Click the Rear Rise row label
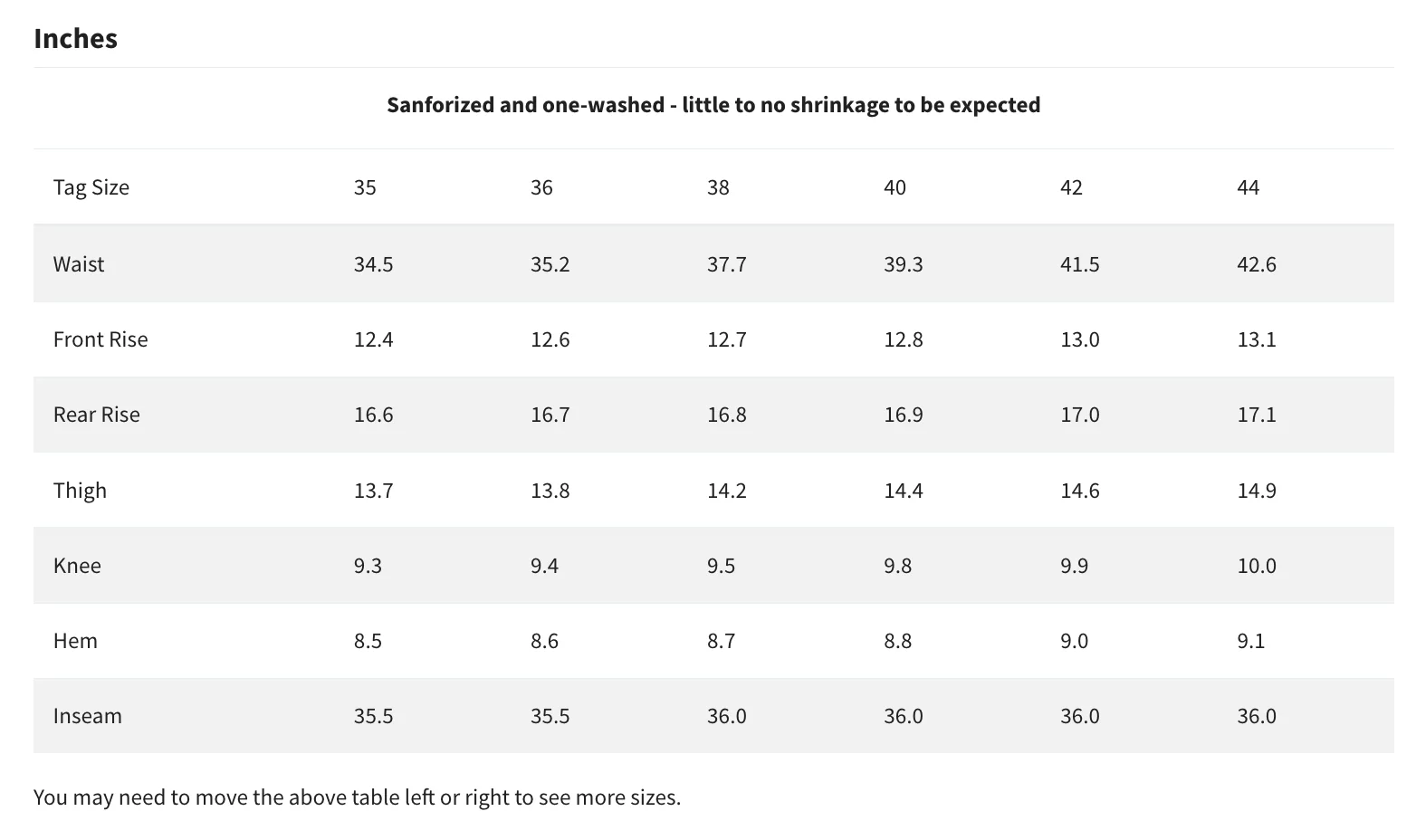1416x840 pixels. (x=97, y=415)
